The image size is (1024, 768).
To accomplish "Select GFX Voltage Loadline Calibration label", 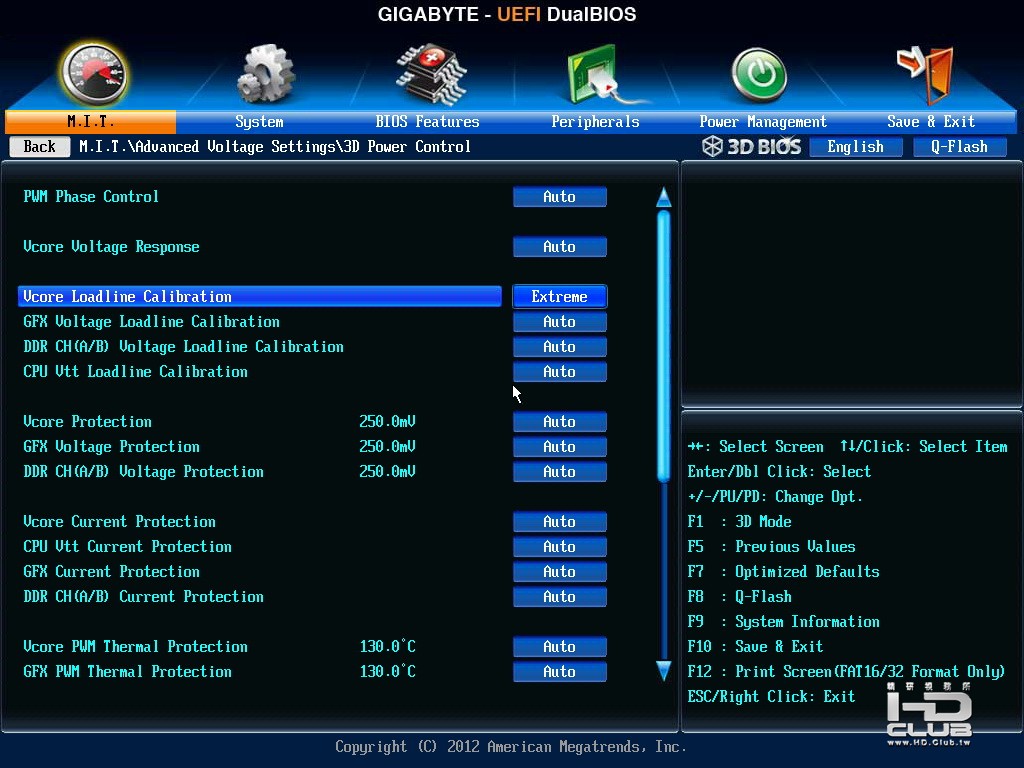I will click(152, 321).
